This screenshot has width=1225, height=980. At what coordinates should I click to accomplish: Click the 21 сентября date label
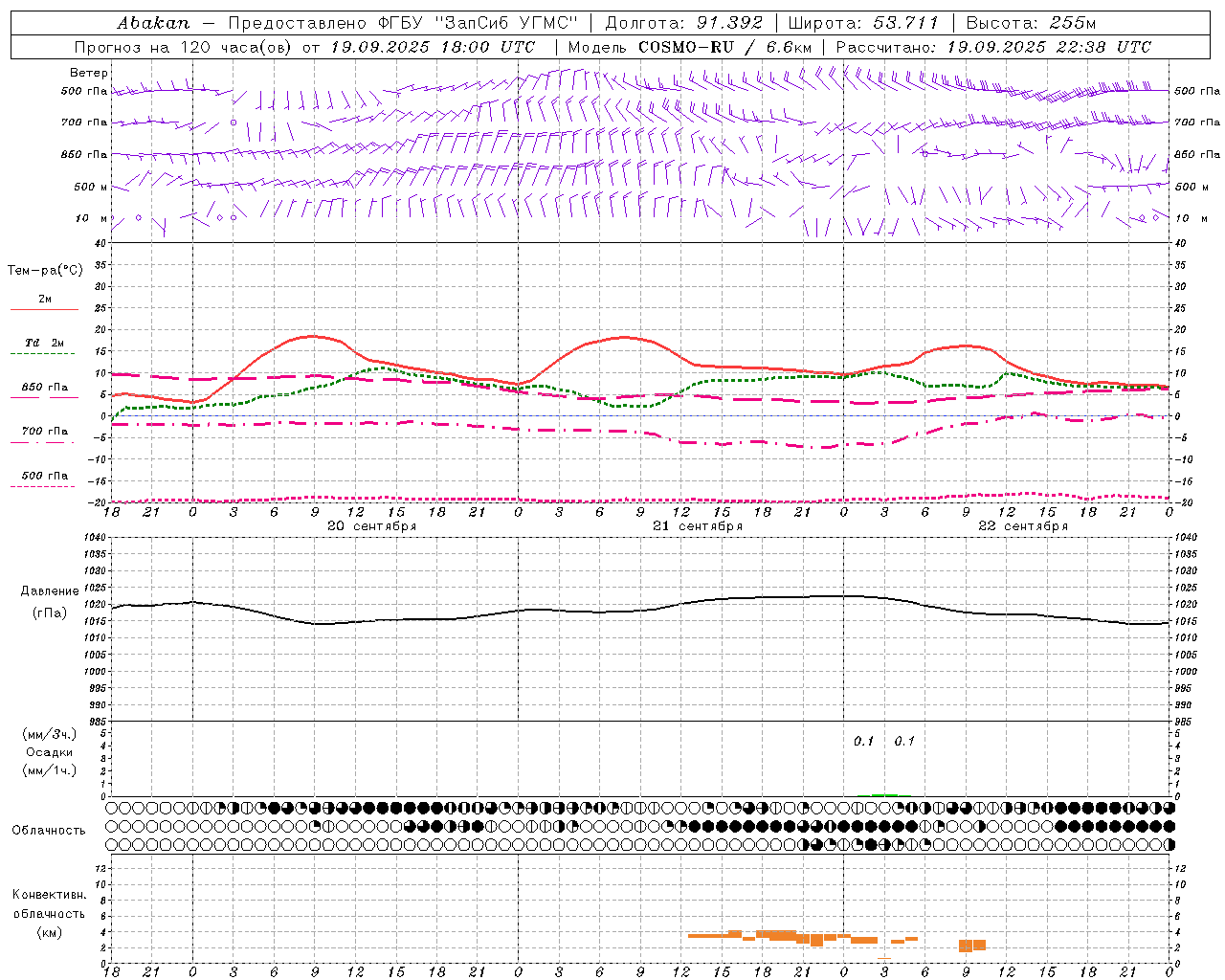click(698, 526)
